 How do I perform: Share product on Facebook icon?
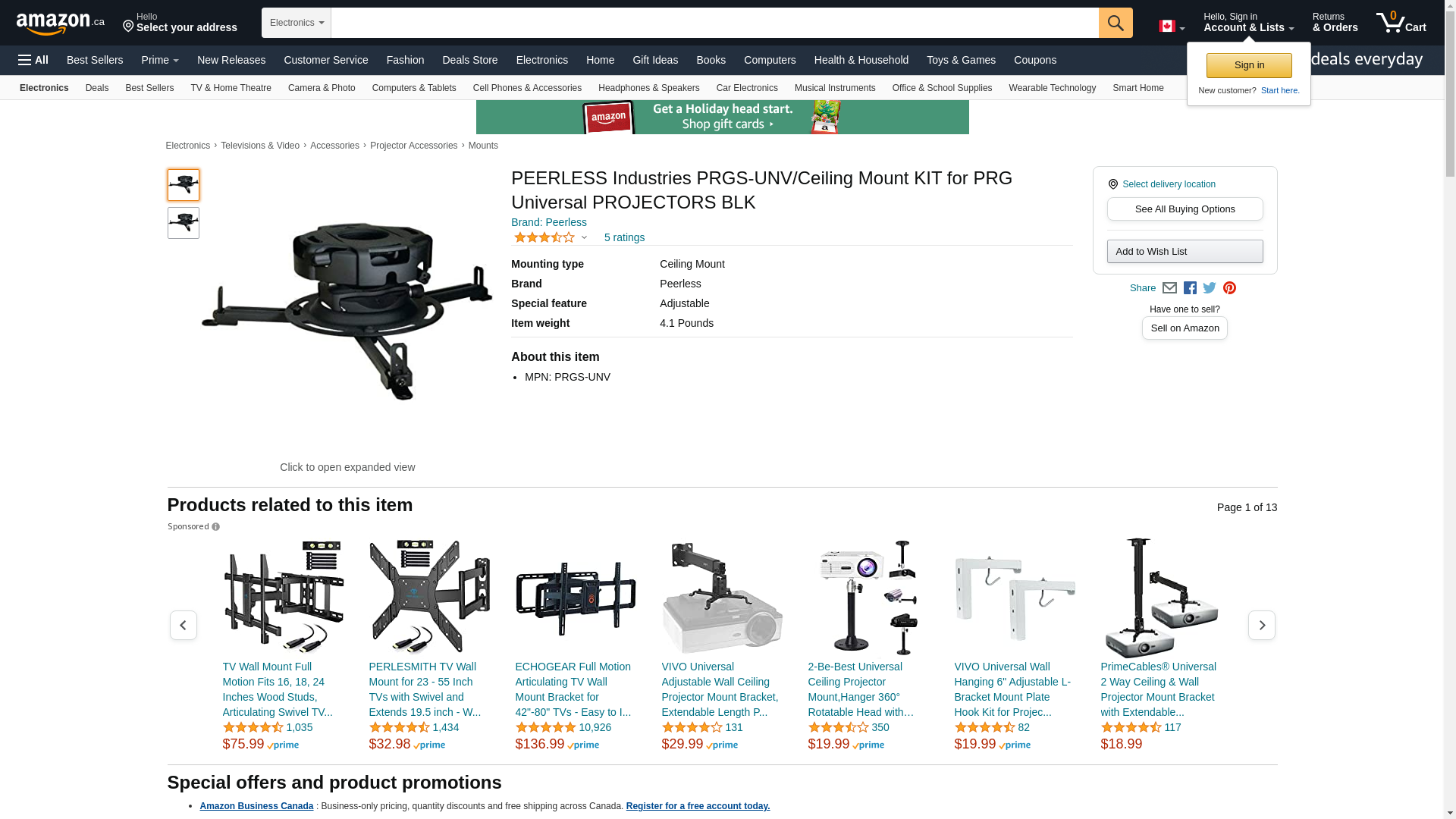click(x=1190, y=288)
